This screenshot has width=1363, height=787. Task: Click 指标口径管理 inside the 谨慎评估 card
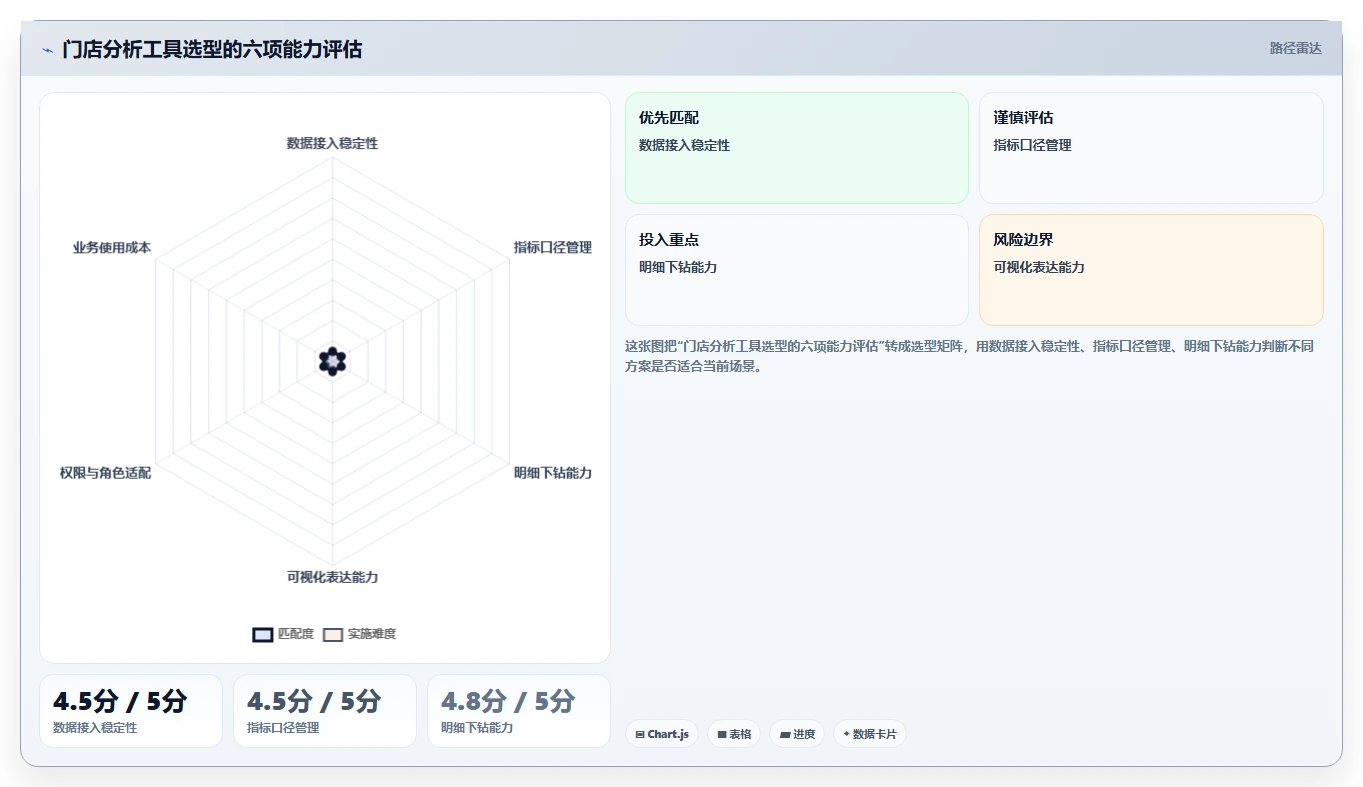pos(1032,145)
